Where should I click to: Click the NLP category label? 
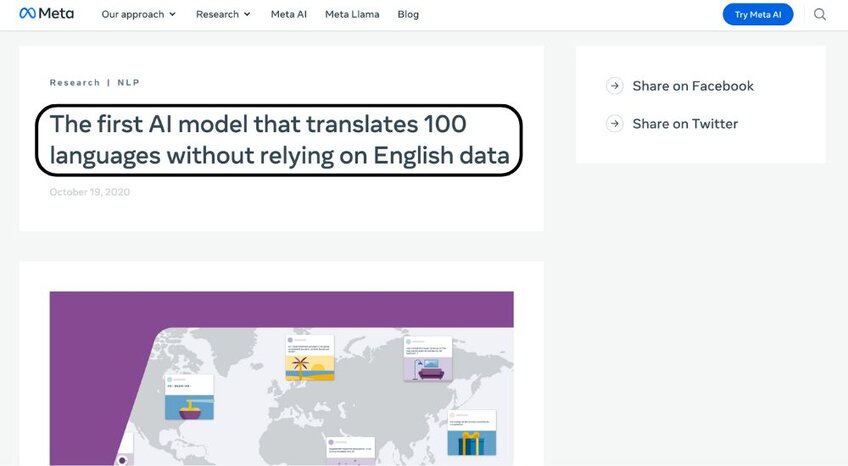tap(129, 83)
